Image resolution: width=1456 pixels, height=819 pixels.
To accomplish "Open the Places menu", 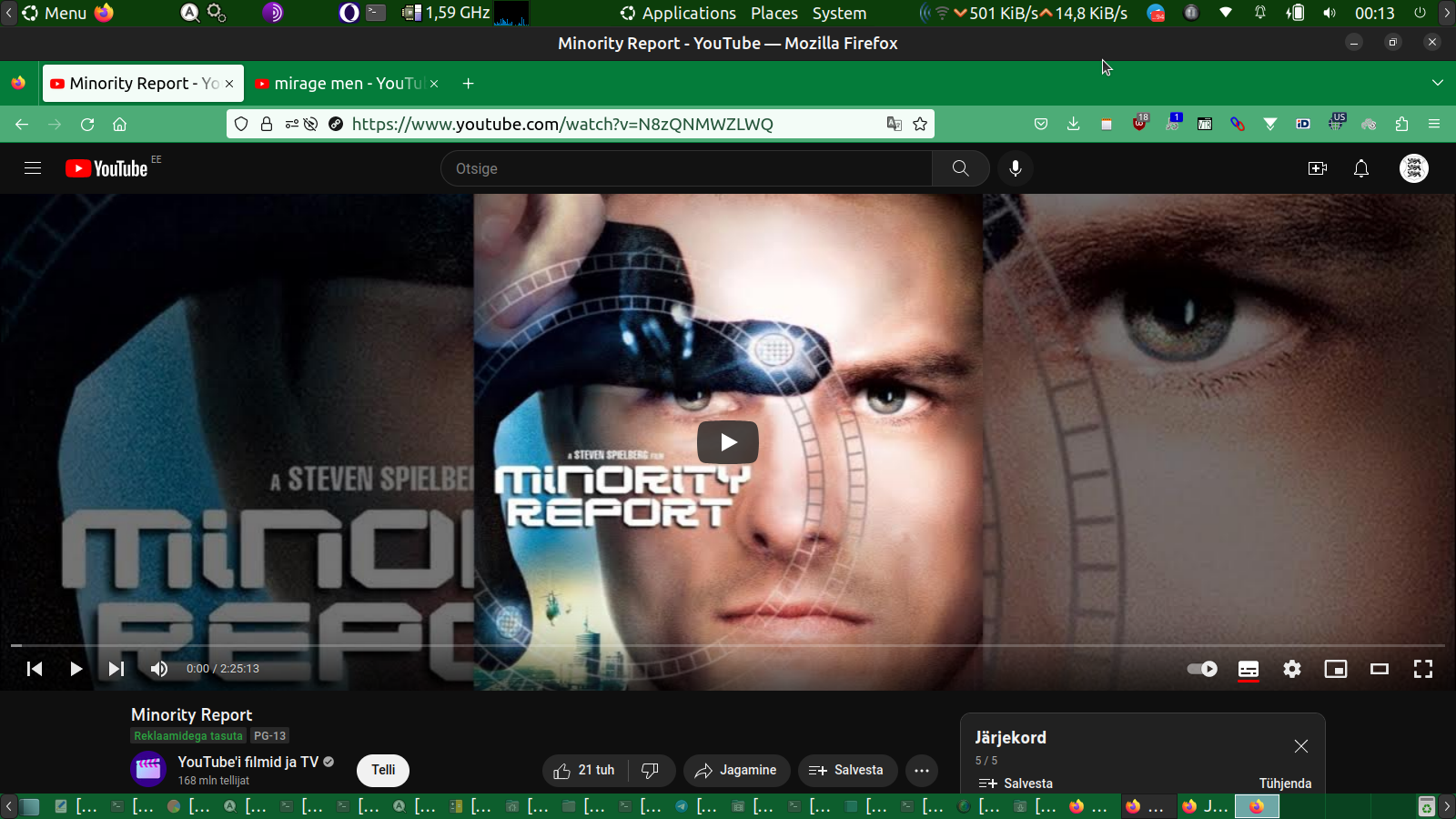I will (x=774, y=13).
